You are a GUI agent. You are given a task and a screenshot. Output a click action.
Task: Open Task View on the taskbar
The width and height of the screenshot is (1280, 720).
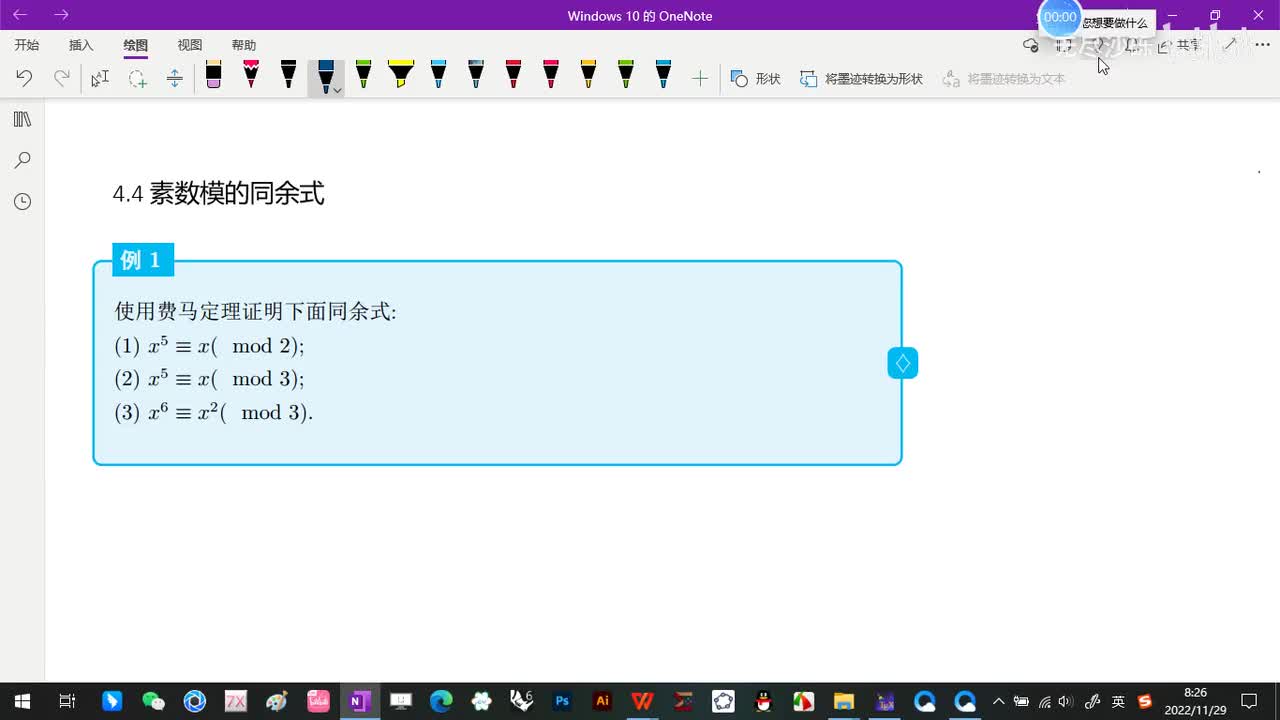click(x=67, y=701)
